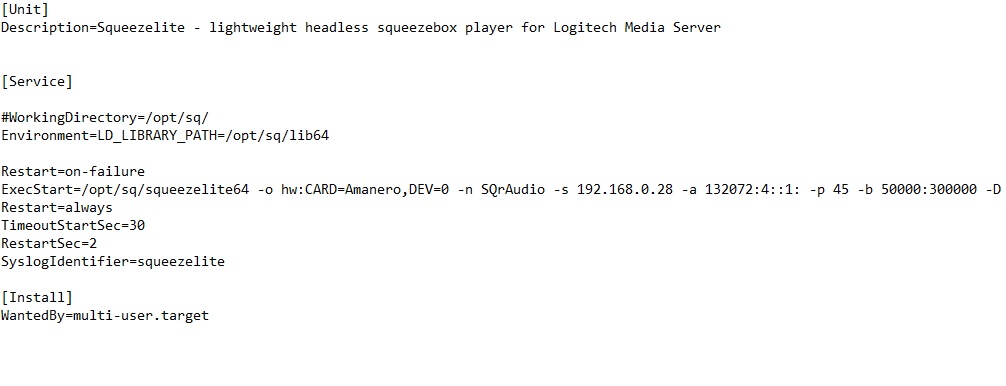Place cursor on the [Unit] section header
The height and width of the screenshot is (386, 1006).
pyautogui.click(x=25, y=10)
